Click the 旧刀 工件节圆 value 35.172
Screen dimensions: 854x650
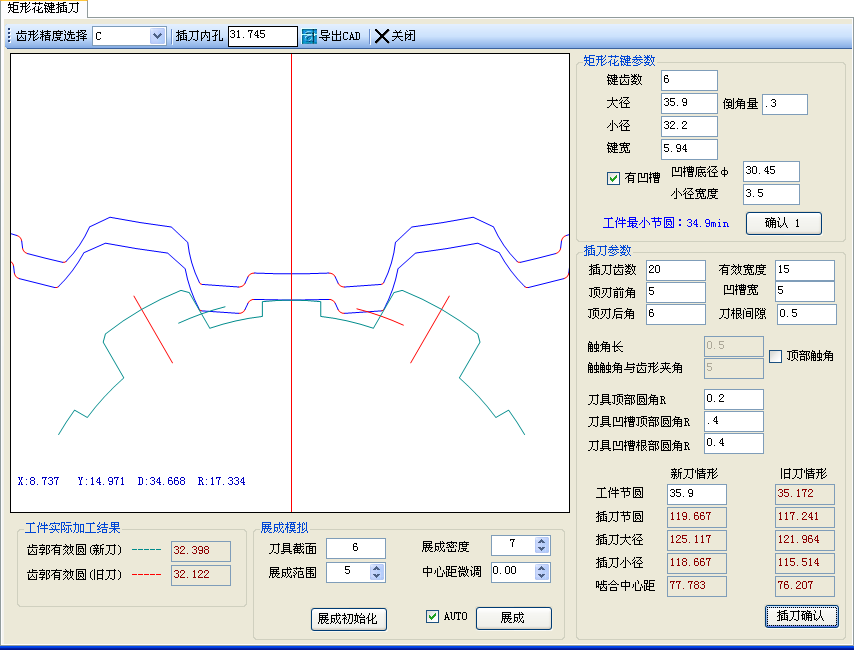point(805,494)
